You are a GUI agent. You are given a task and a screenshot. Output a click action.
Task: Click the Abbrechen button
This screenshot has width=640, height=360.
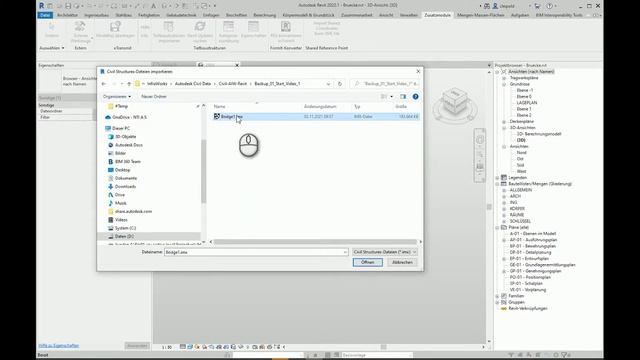coord(402,262)
